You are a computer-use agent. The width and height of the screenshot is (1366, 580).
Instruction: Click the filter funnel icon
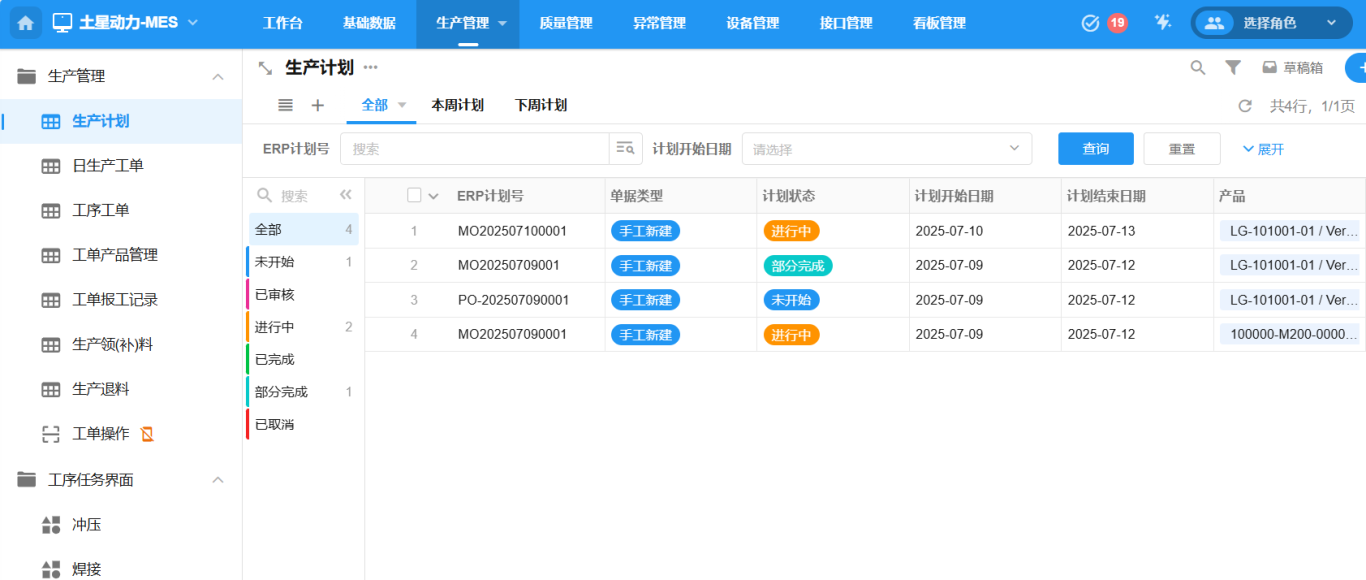point(1233,68)
